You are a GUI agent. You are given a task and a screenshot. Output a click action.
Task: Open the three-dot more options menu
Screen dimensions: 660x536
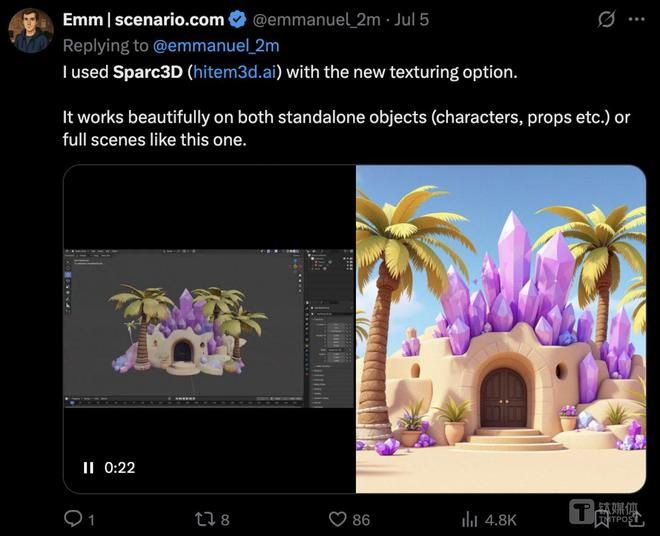click(636, 20)
